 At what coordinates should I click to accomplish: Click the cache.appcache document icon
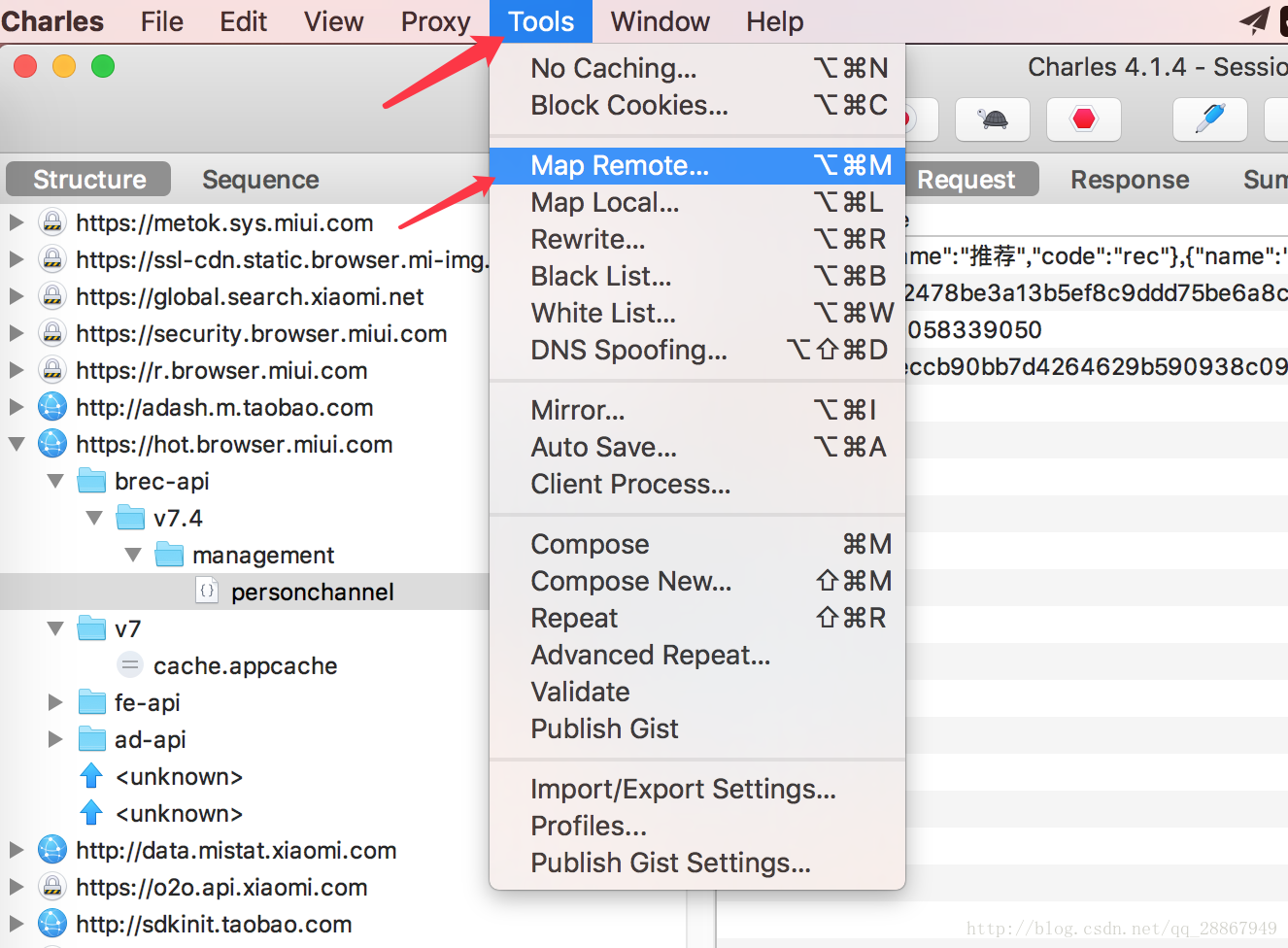point(130,665)
